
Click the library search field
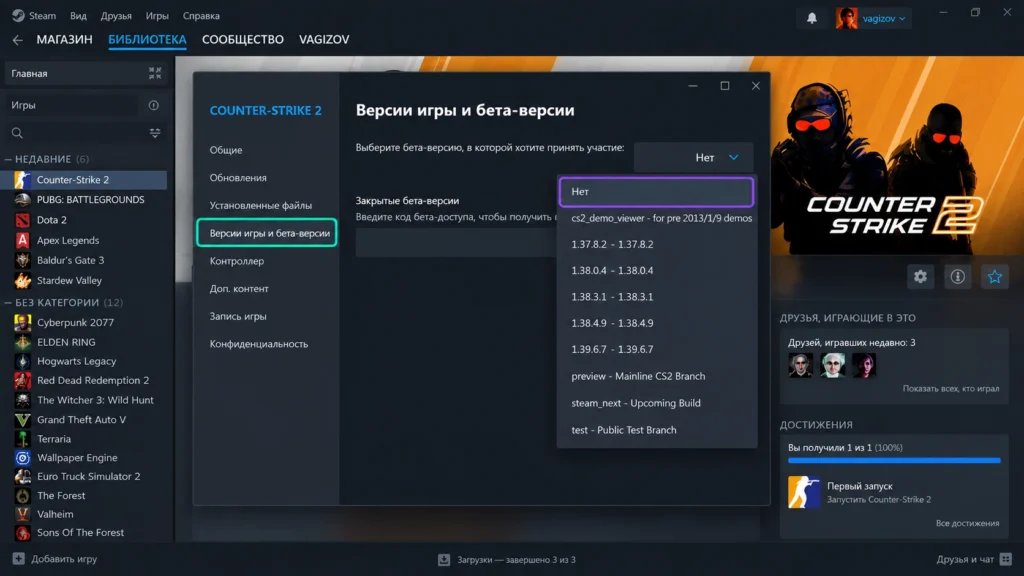point(85,133)
